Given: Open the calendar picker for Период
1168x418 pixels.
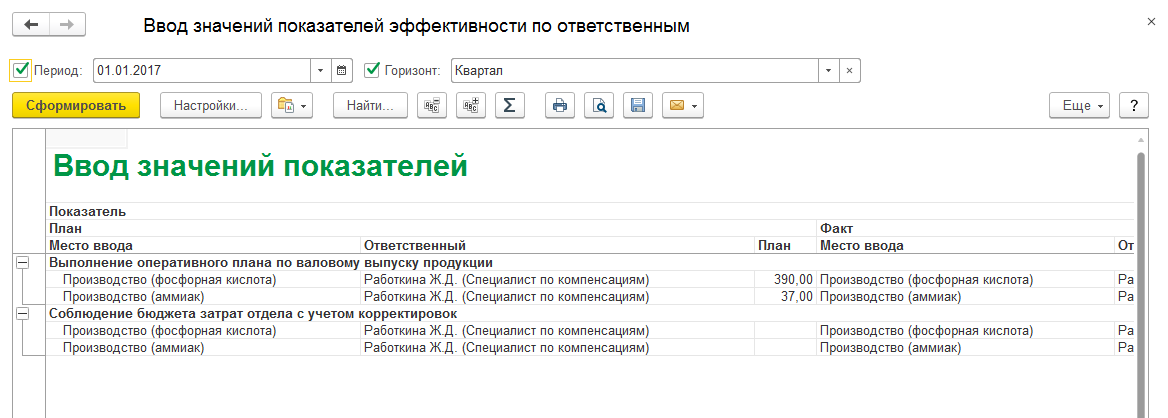Looking at the screenshot, I should click(x=342, y=71).
